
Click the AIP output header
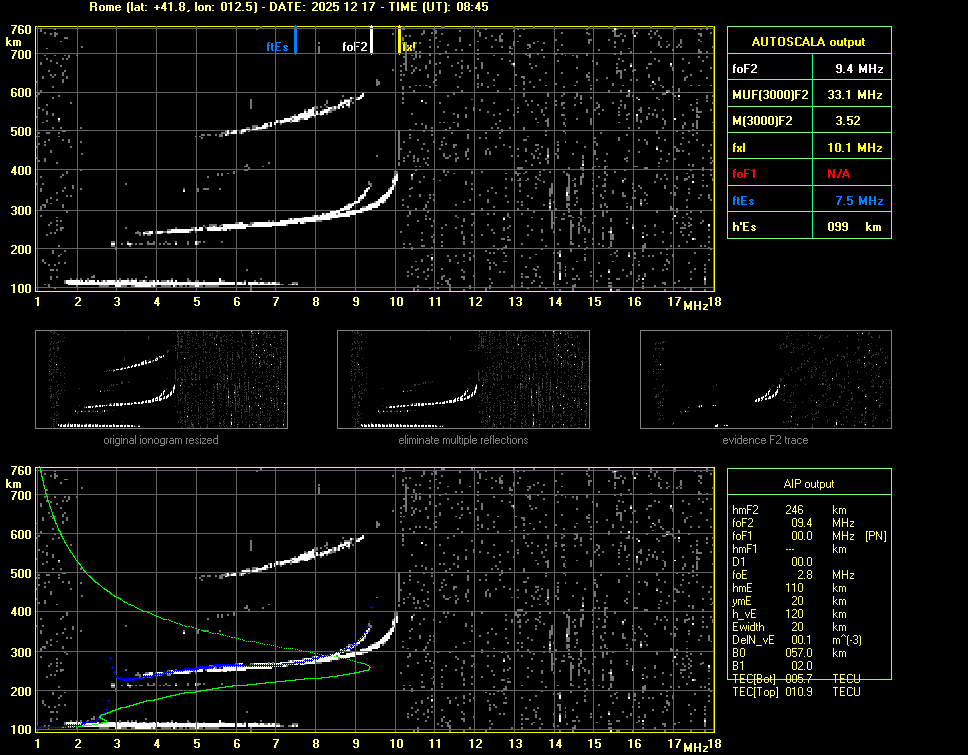click(x=808, y=484)
